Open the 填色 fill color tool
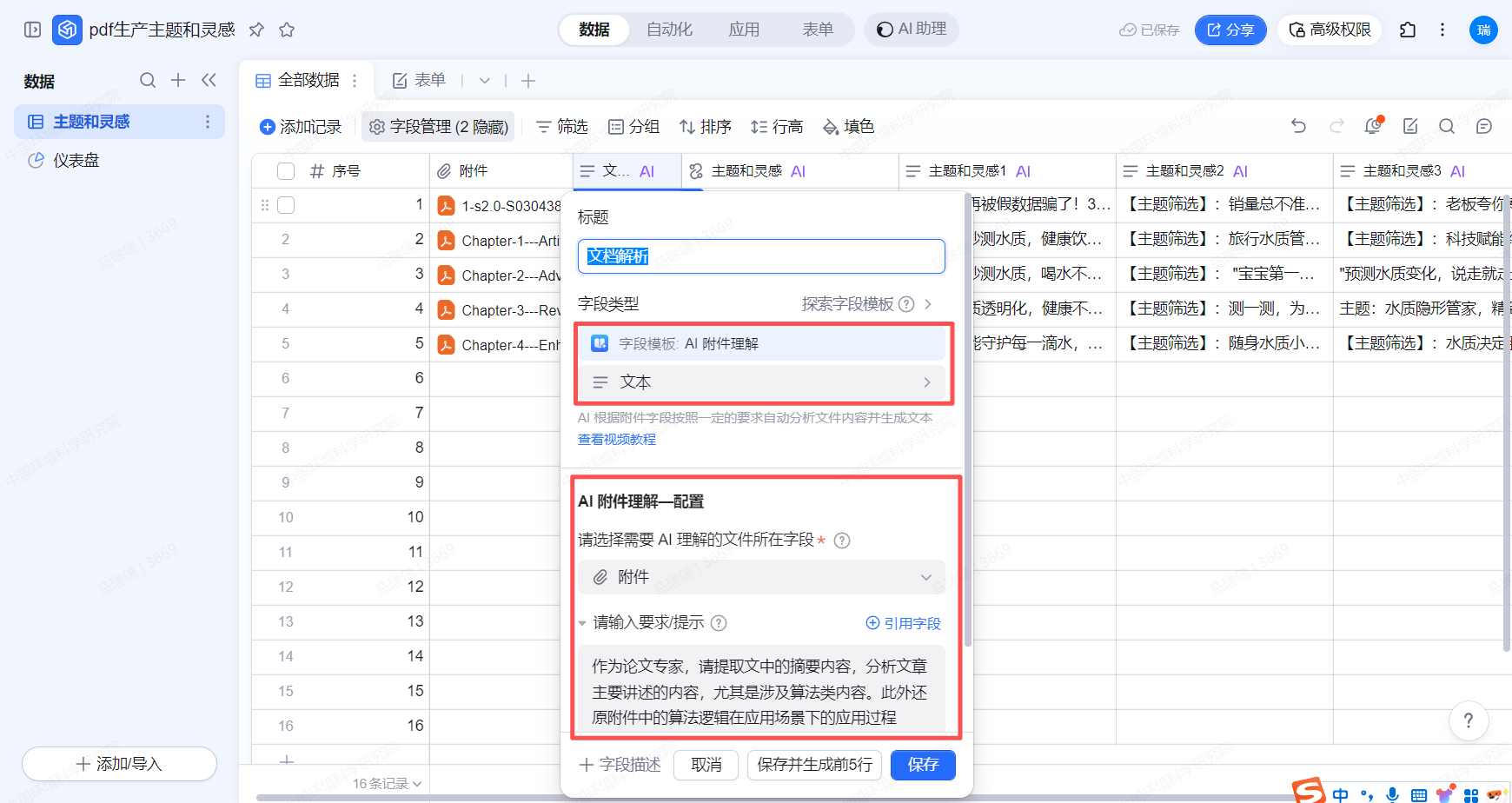Image resolution: width=1512 pixels, height=803 pixels. (848, 127)
